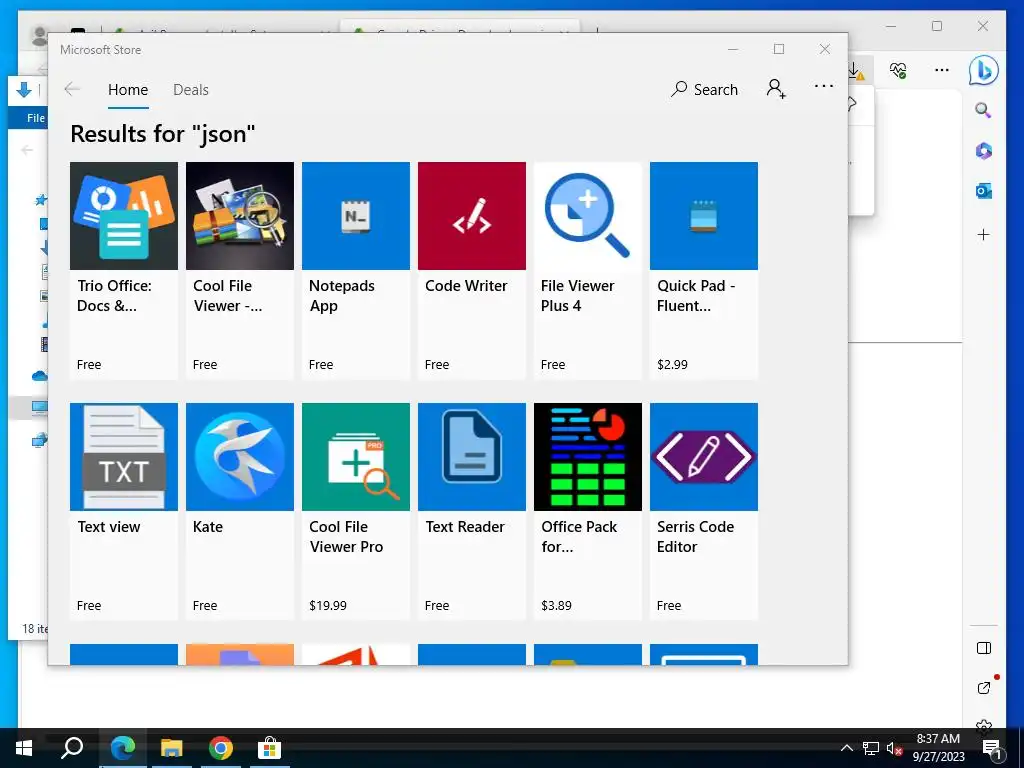Open the notification center icon
Screen dimensions: 1024x768
point(992,749)
